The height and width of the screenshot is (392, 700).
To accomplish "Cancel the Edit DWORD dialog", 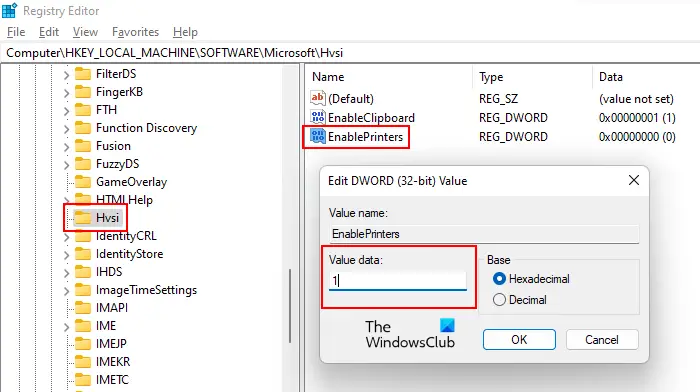I will [x=602, y=340].
